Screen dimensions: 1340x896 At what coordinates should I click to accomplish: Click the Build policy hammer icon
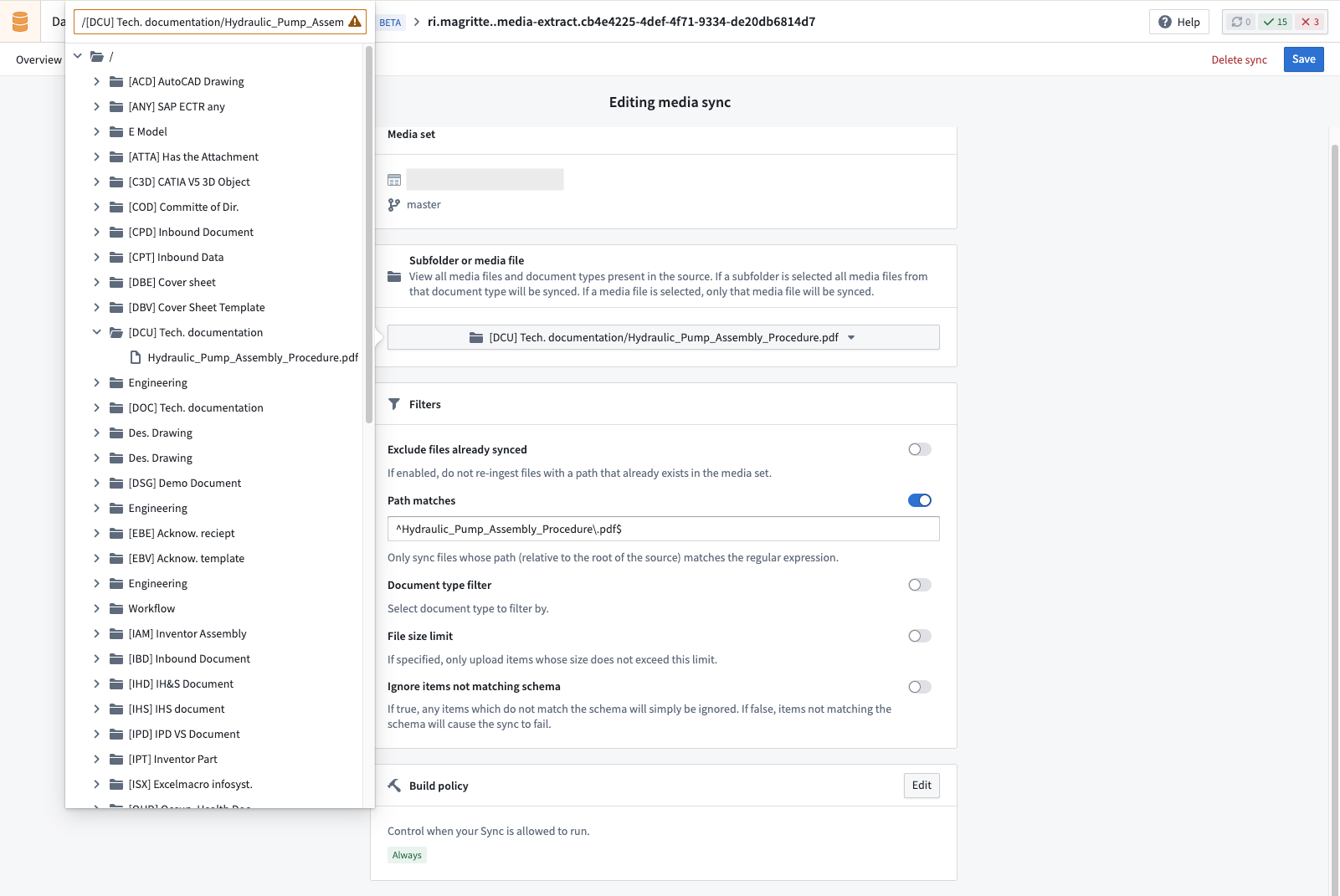394,786
